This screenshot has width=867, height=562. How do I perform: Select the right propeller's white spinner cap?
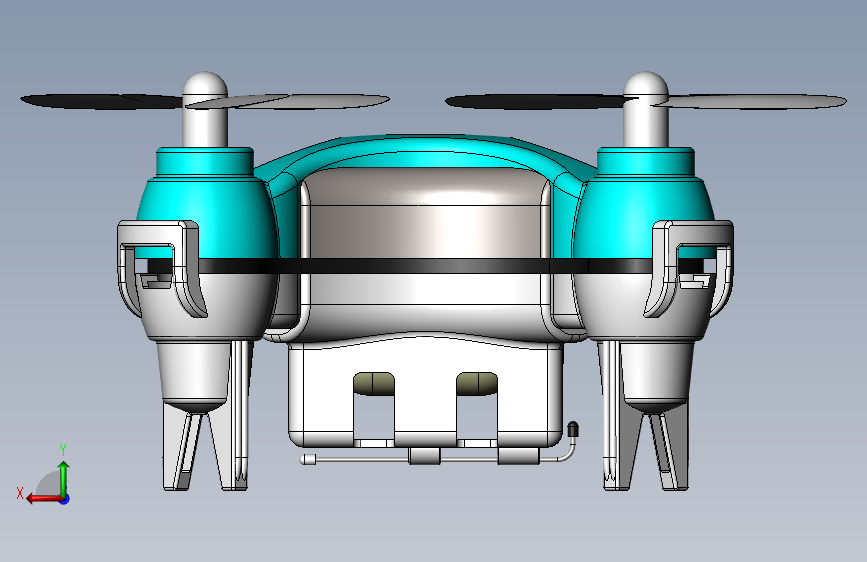(x=646, y=110)
